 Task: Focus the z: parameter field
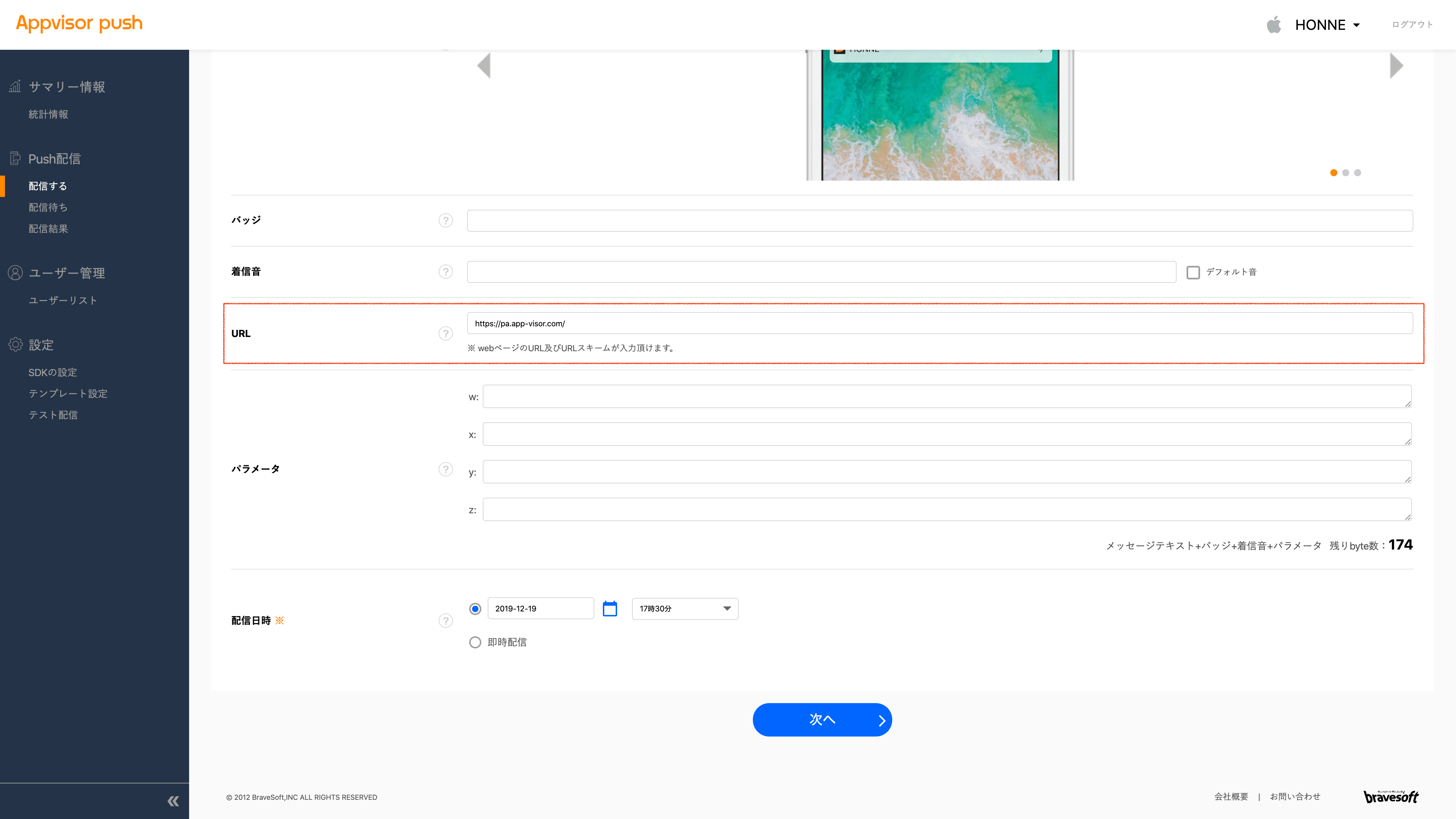coord(947,509)
